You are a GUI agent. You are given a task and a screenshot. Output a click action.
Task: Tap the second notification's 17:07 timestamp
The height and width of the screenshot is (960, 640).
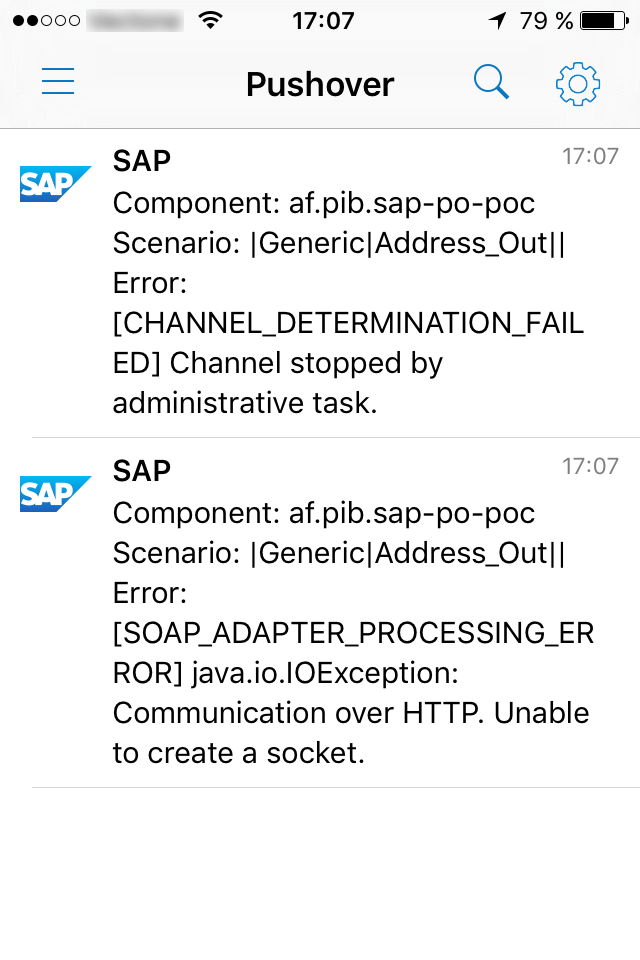(590, 466)
